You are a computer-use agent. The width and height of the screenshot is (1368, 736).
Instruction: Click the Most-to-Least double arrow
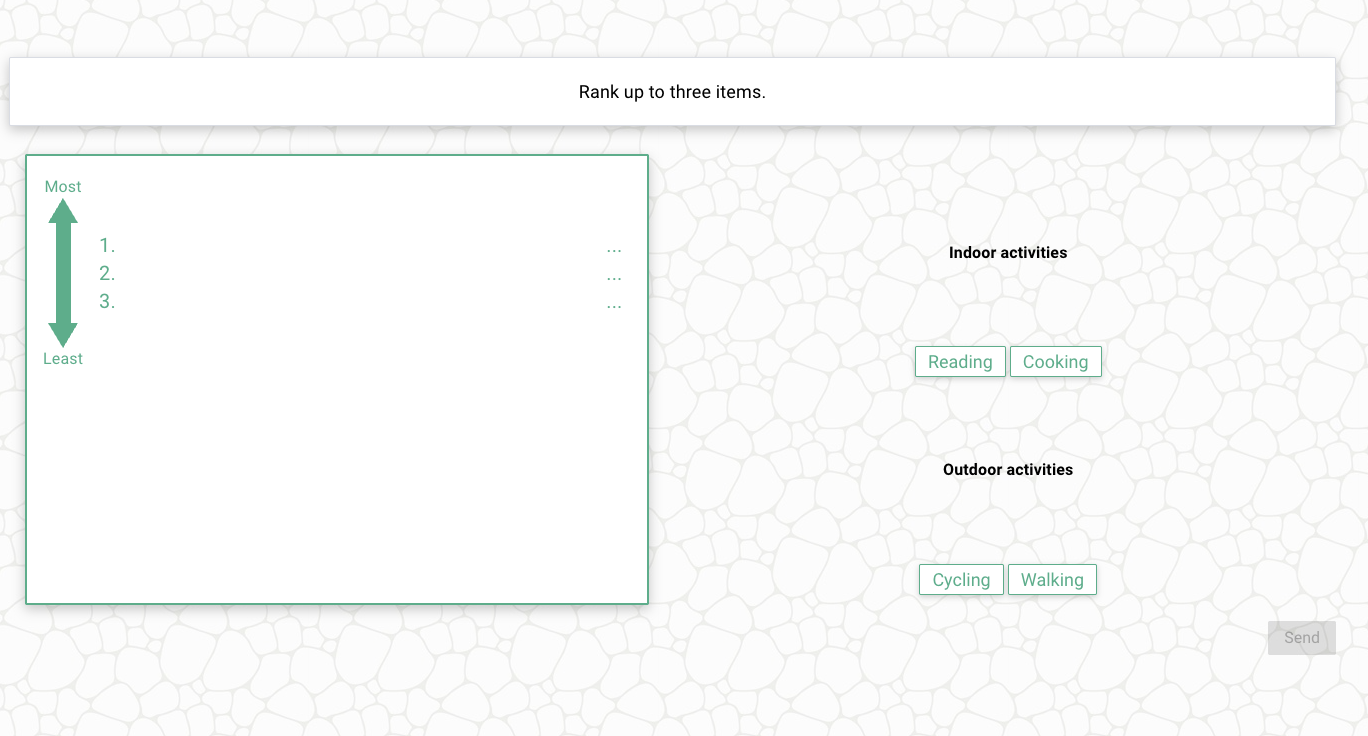click(63, 273)
